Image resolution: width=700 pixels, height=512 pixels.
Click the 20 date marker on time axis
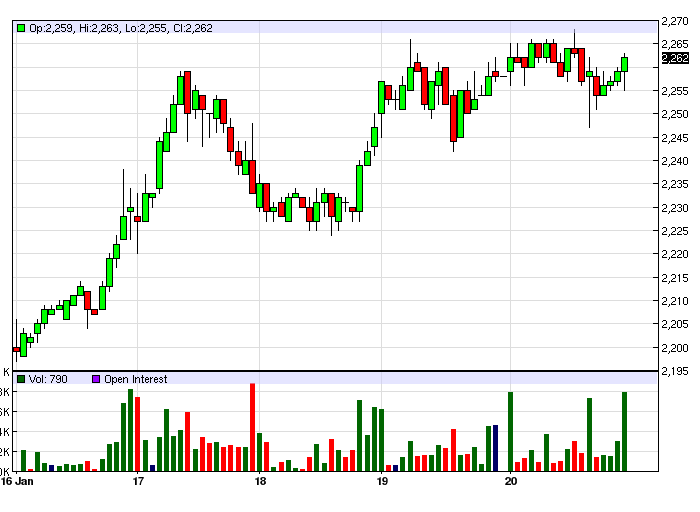point(510,482)
